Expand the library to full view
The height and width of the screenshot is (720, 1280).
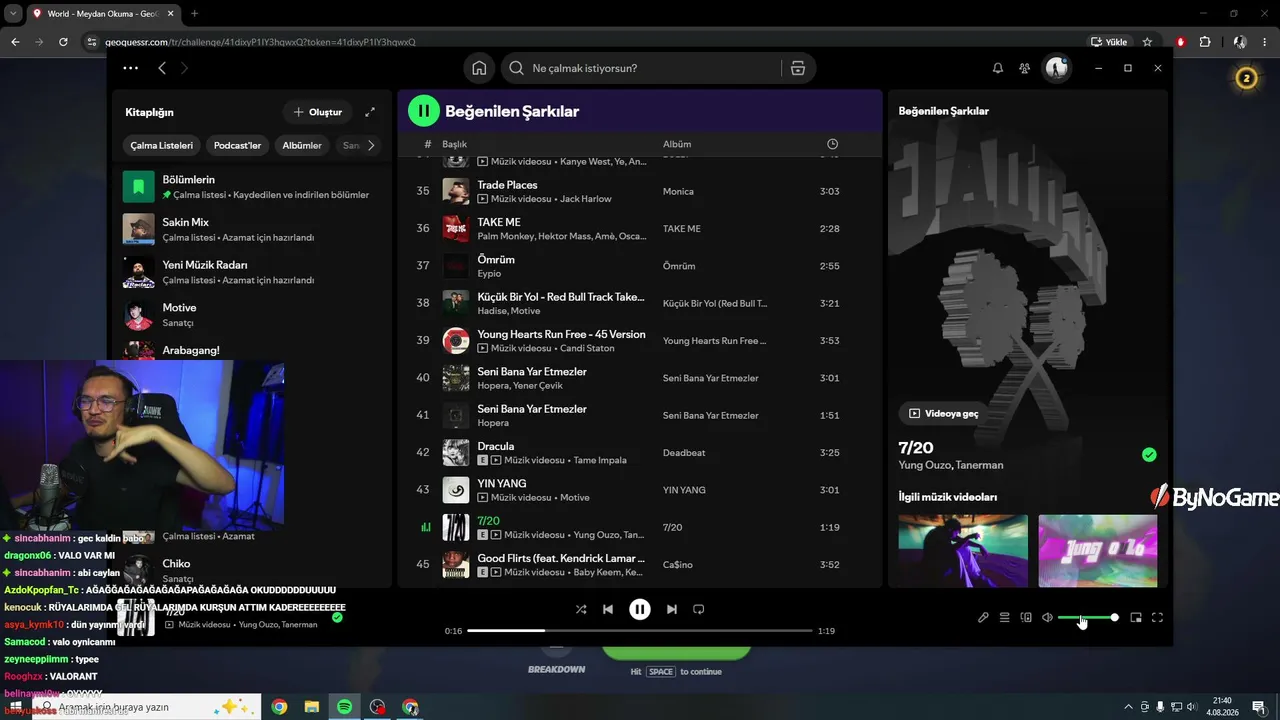[x=370, y=112]
